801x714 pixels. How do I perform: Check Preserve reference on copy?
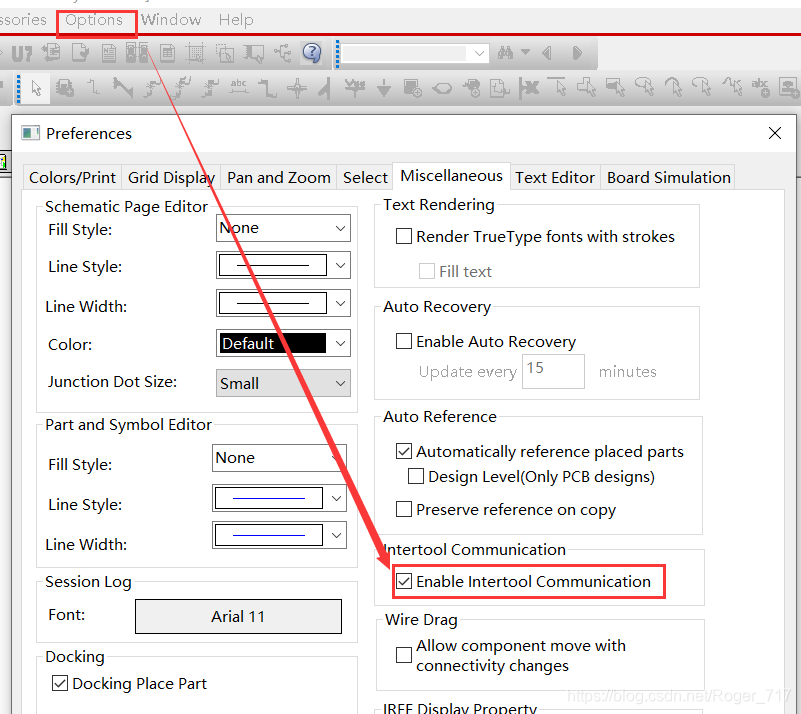(404, 509)
